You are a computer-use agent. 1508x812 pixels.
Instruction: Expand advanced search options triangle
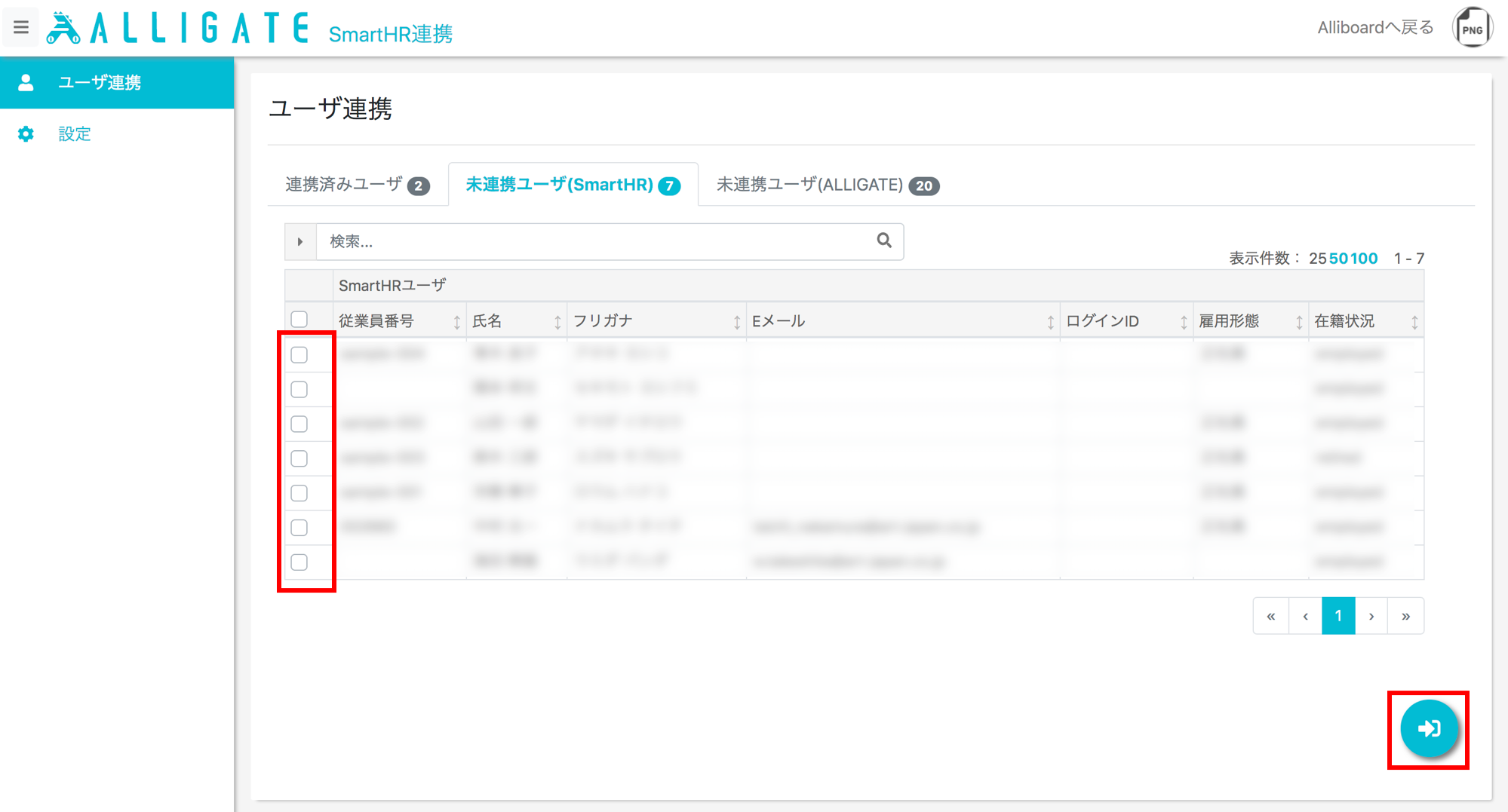point(300,241)
